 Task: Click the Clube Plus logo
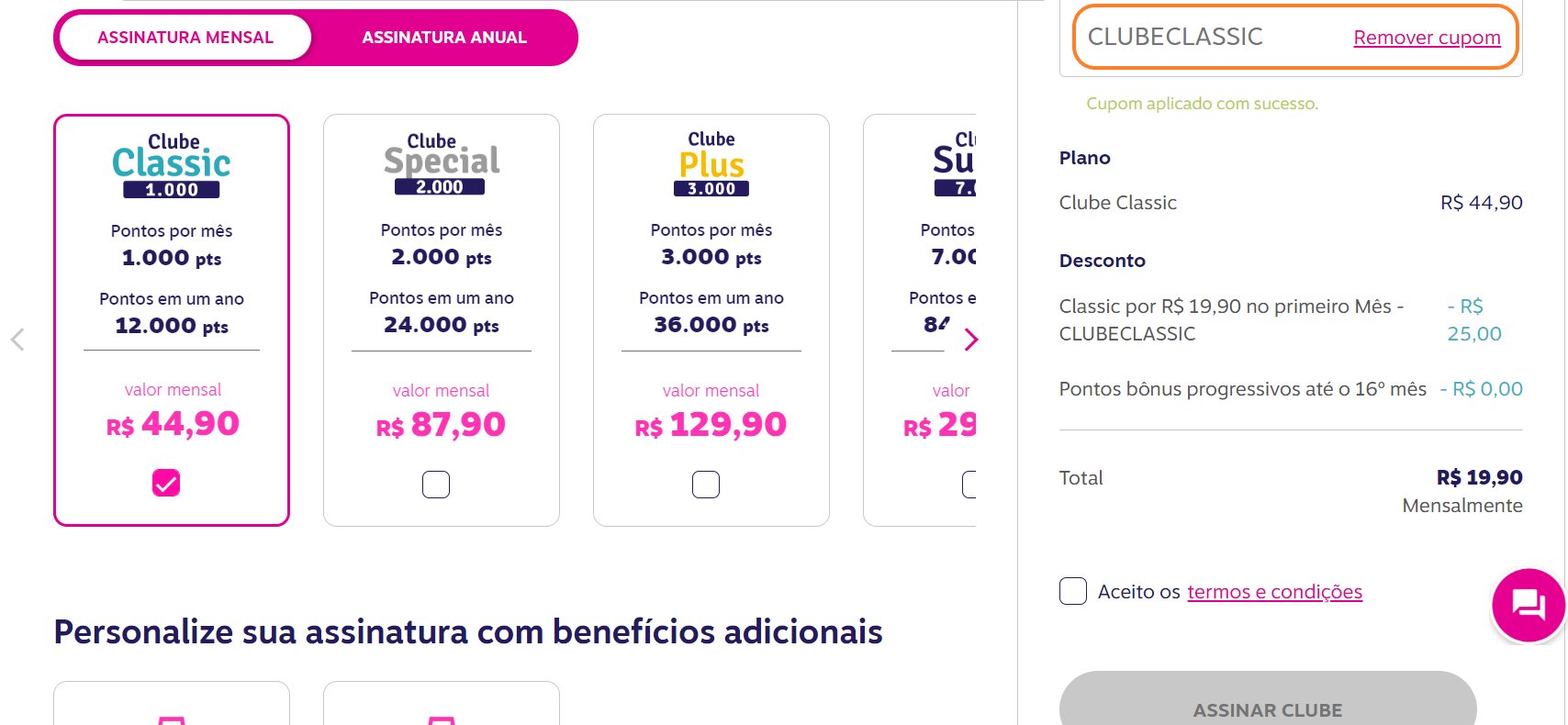point(711,163)
